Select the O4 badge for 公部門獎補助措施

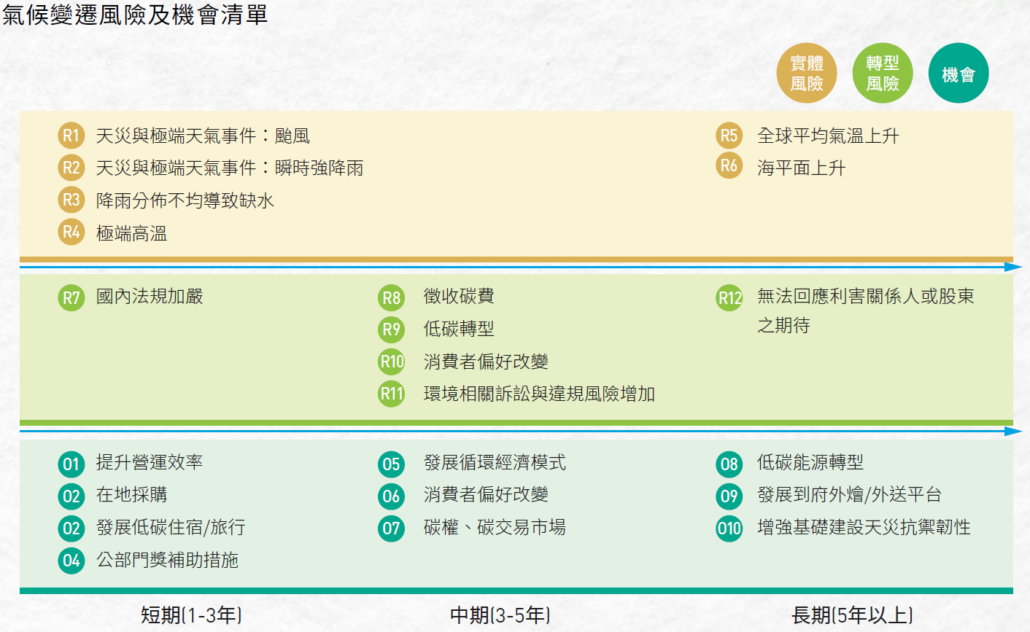click(71, 560)
